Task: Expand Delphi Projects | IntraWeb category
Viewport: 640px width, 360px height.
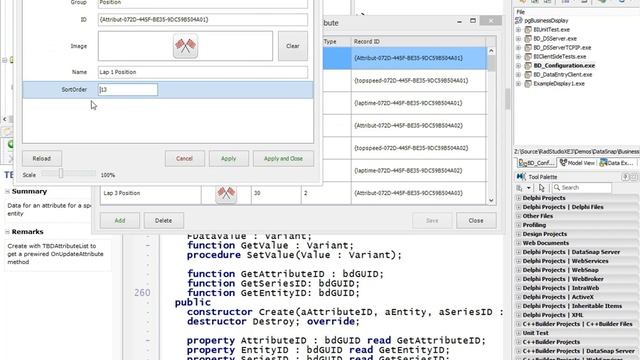Action: 519,288
